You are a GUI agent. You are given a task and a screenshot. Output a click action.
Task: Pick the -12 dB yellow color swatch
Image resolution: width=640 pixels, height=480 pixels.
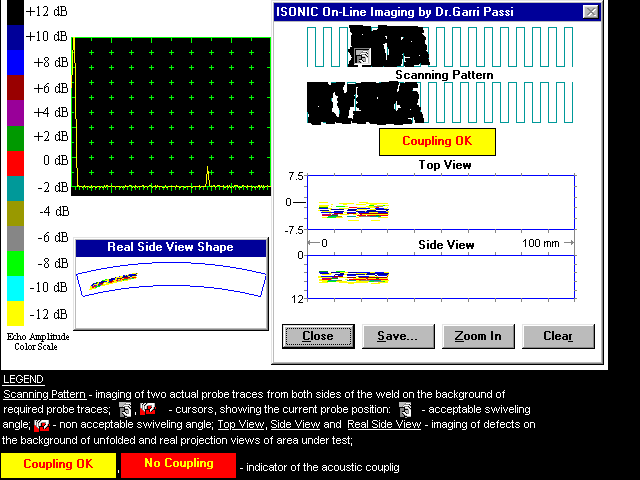click(x=10, y=314)
